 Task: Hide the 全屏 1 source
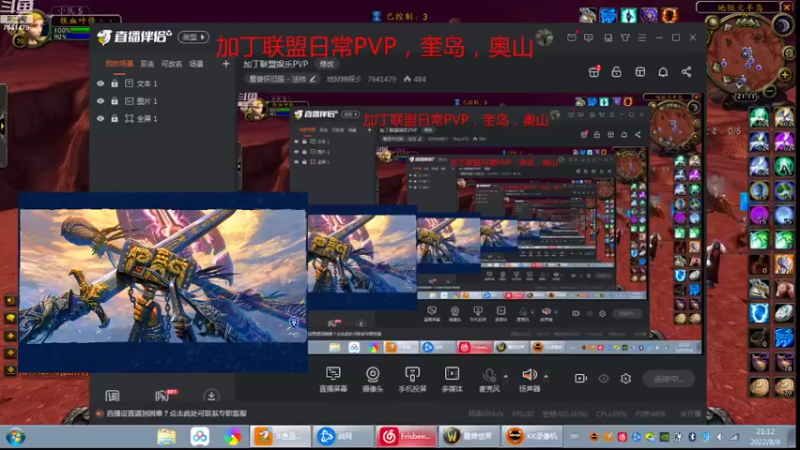101,118
